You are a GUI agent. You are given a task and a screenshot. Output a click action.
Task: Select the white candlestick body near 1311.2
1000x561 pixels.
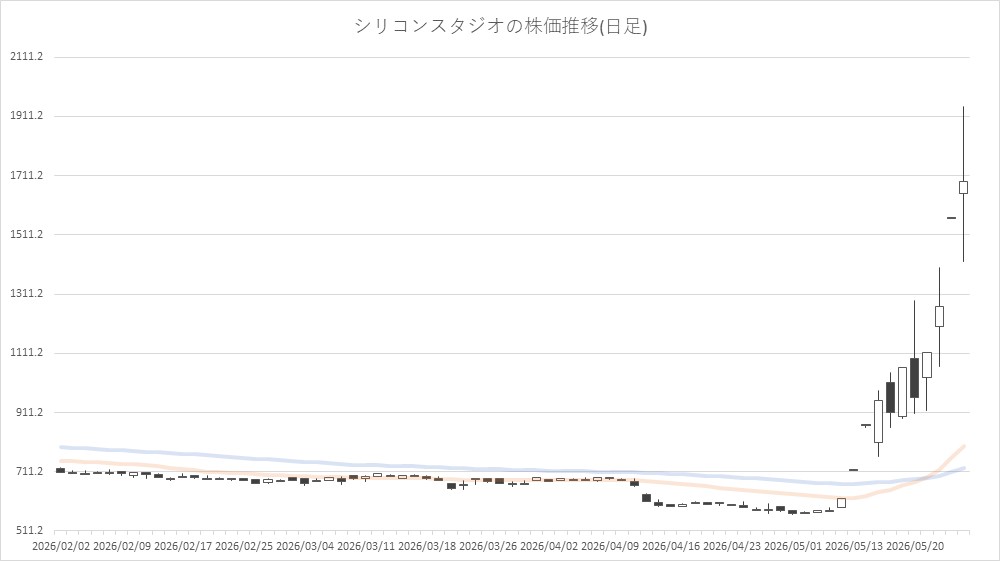939,316
